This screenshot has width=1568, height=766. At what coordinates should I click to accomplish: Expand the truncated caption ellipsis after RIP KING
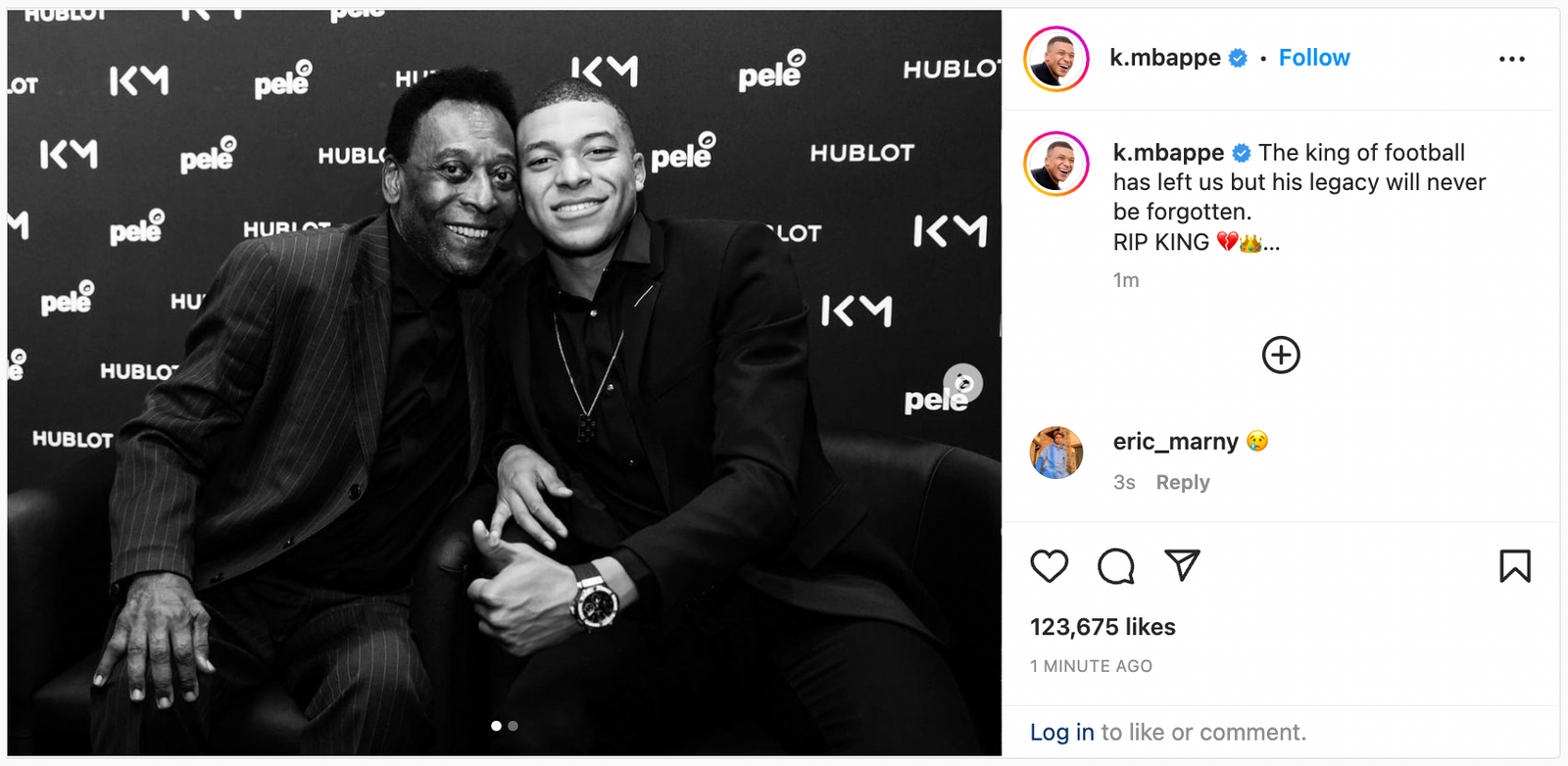tap(1272, 244)
